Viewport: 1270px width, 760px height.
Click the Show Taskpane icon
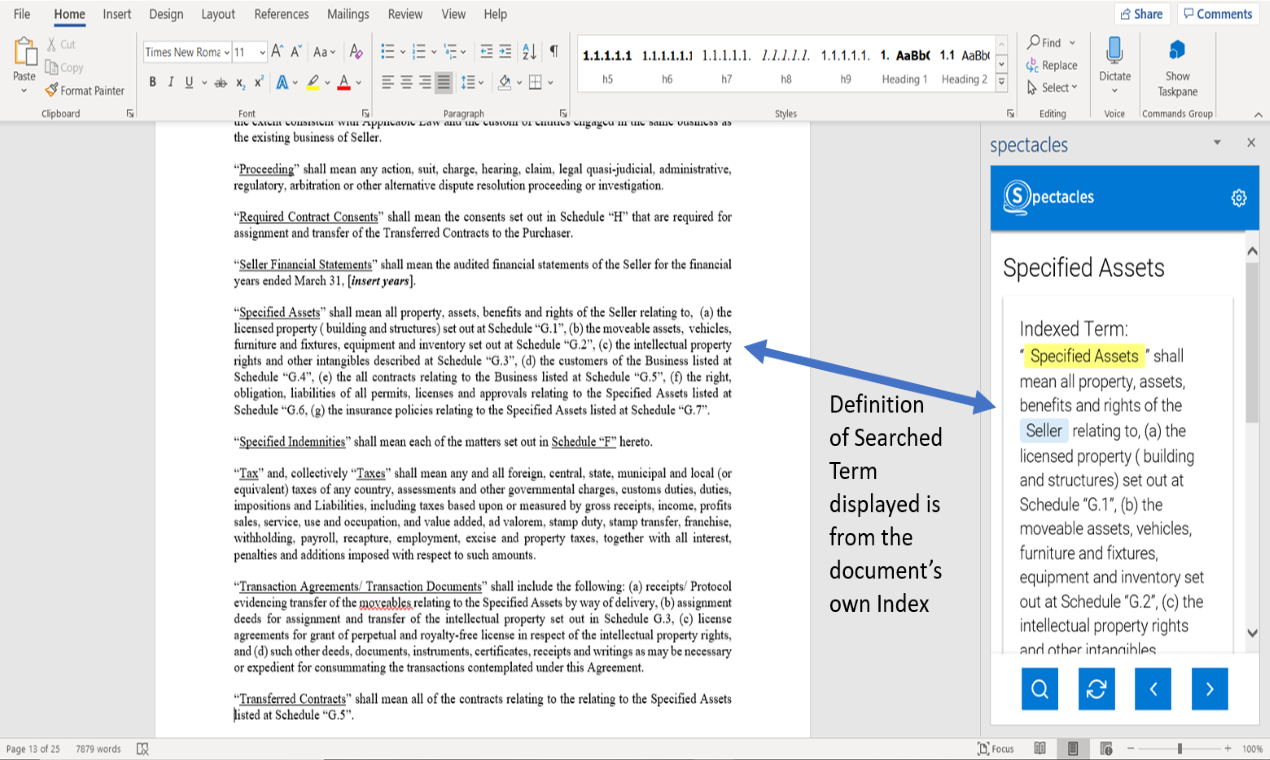[x=1177, y=51]
